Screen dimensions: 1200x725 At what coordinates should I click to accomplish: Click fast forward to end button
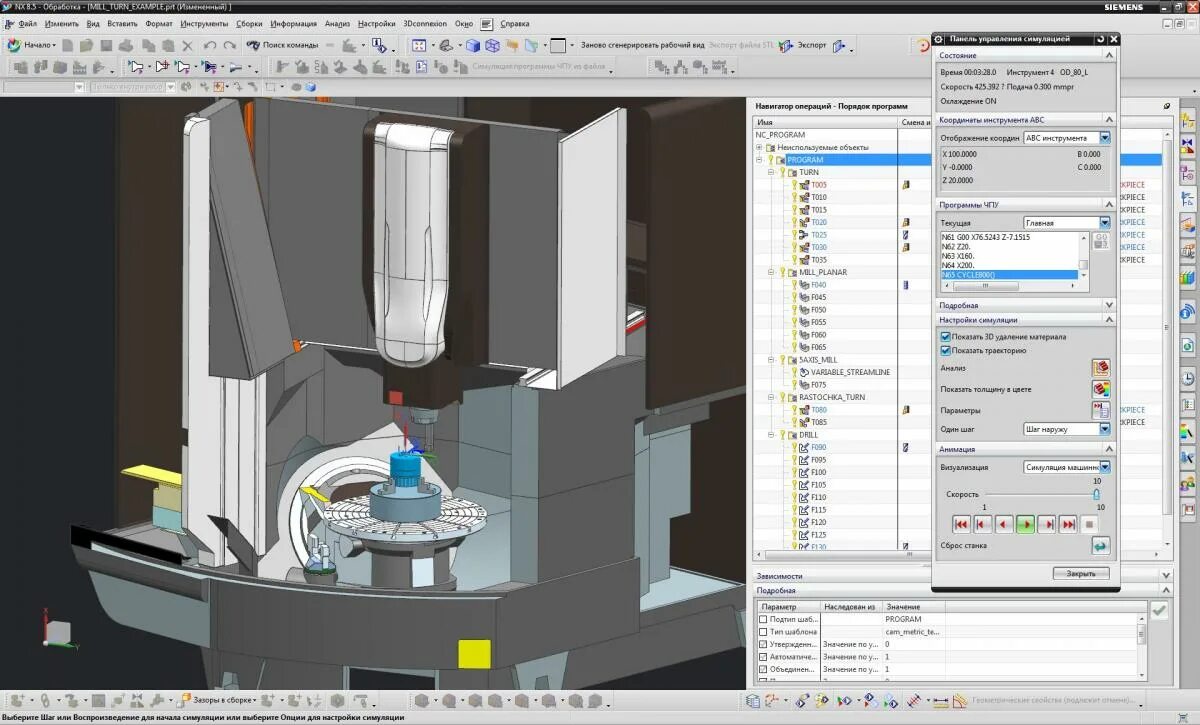point(1068,524)
